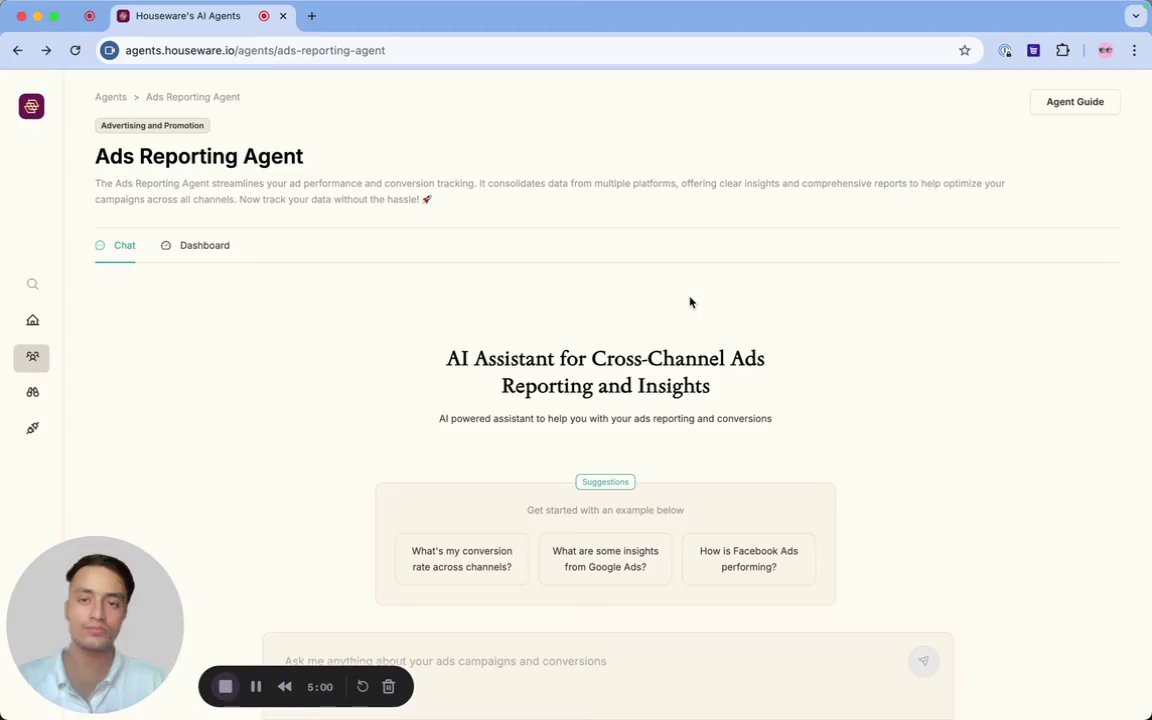Viewport: 1152px width, 720px height.
Task: Follow the Agents breadcrumb link
Action: pyautogui.click(x=111, y=97)
